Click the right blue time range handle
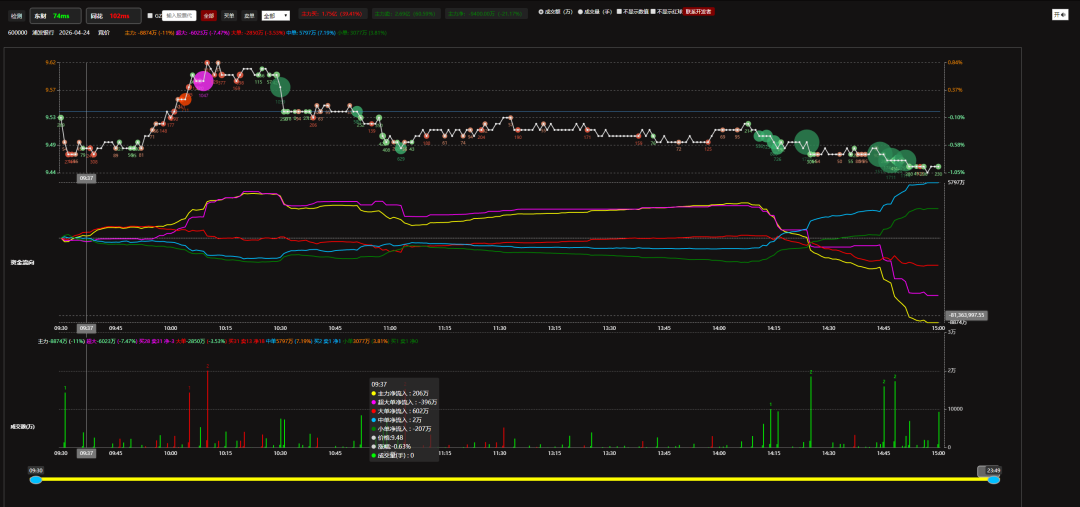1080x507 pixels. pyautogui.click(x=994, y=480)
